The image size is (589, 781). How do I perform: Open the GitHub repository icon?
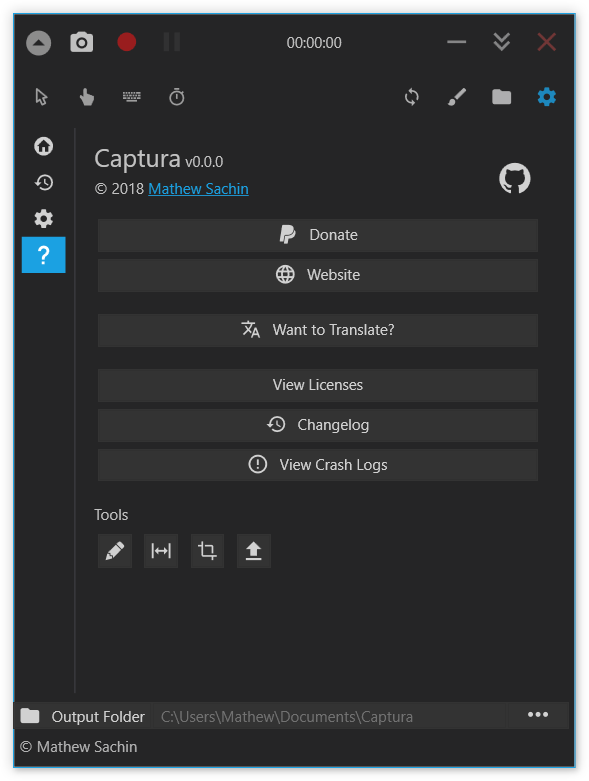click(x=515, y=178)
